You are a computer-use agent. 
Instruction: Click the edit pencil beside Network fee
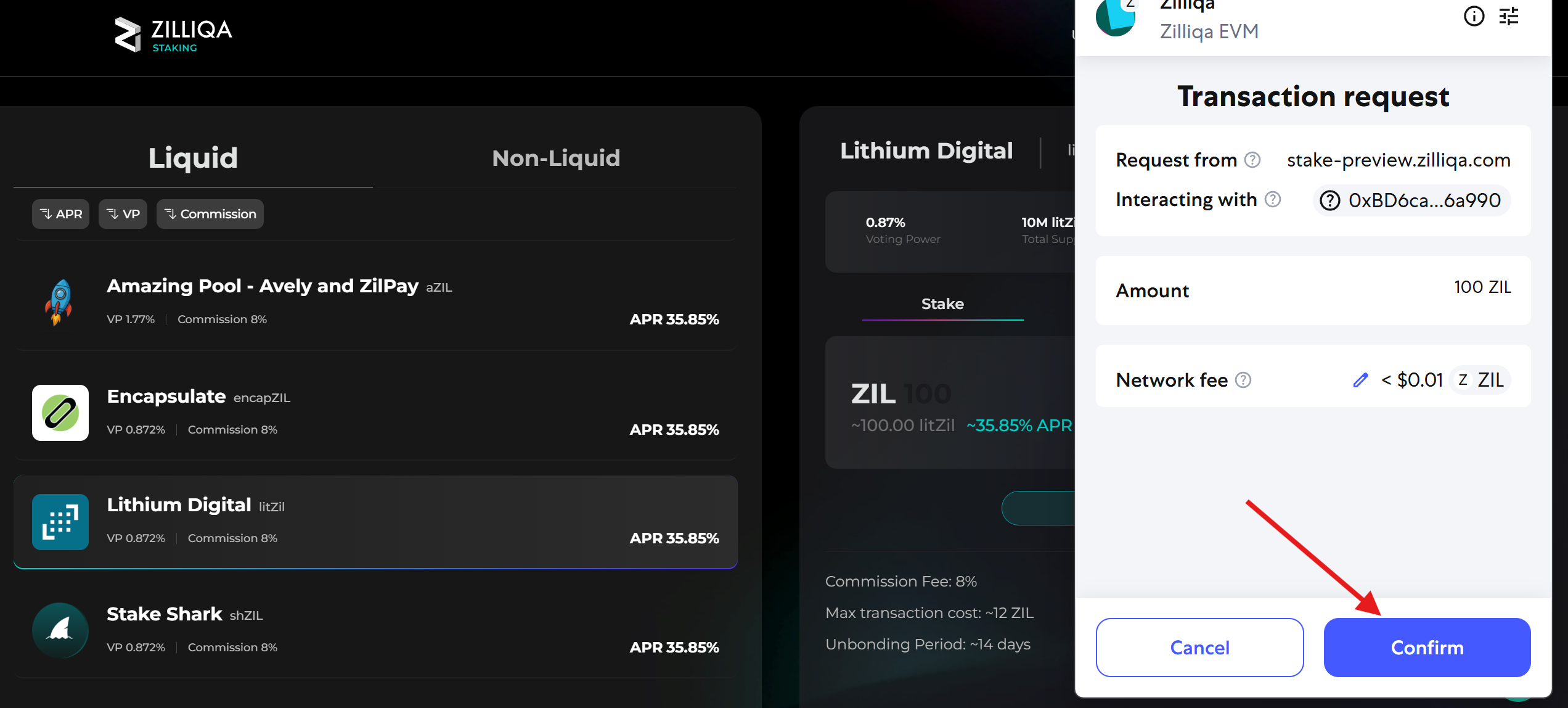1361,381
